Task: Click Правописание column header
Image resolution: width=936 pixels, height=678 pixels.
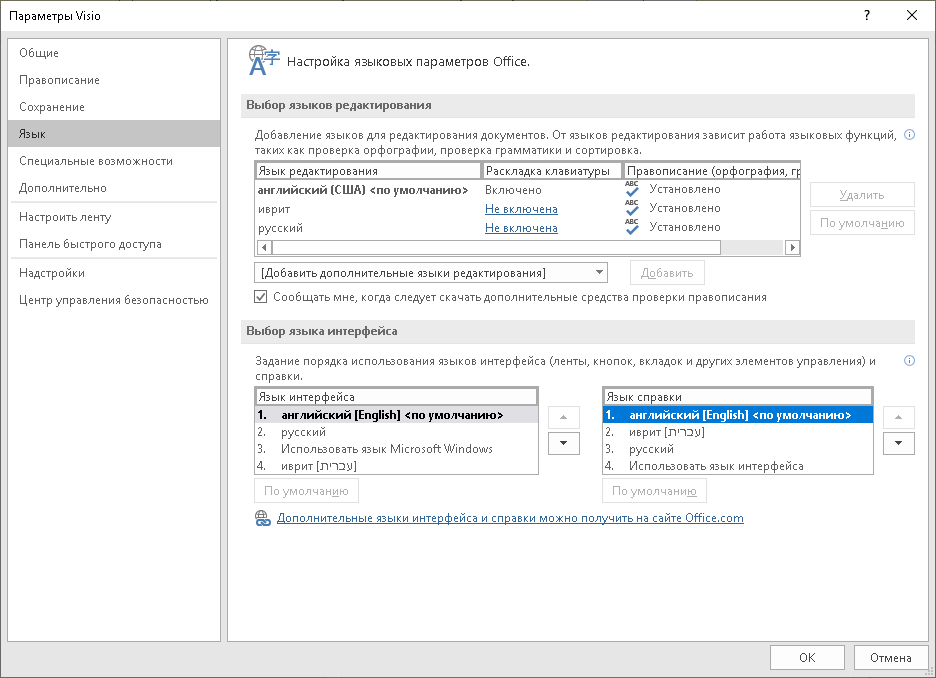Action: click(x=712, y=171)
